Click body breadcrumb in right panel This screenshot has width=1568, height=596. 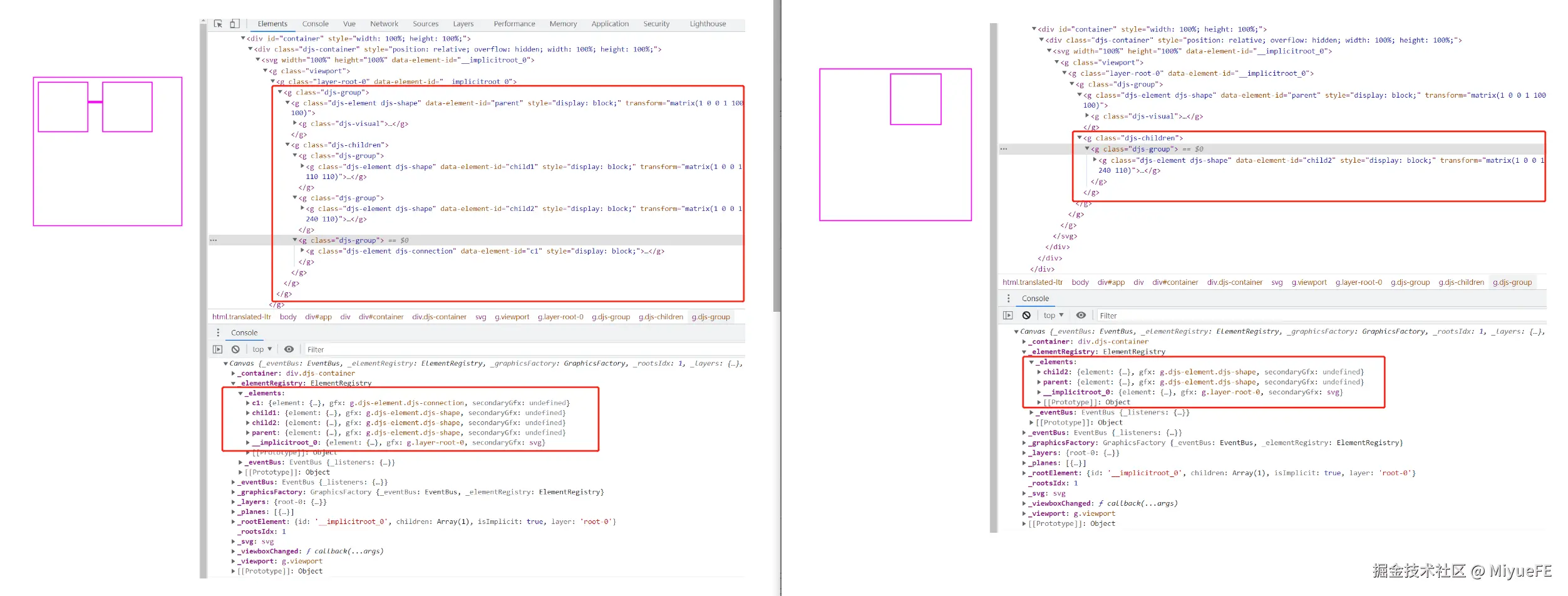pos(1080,282)
